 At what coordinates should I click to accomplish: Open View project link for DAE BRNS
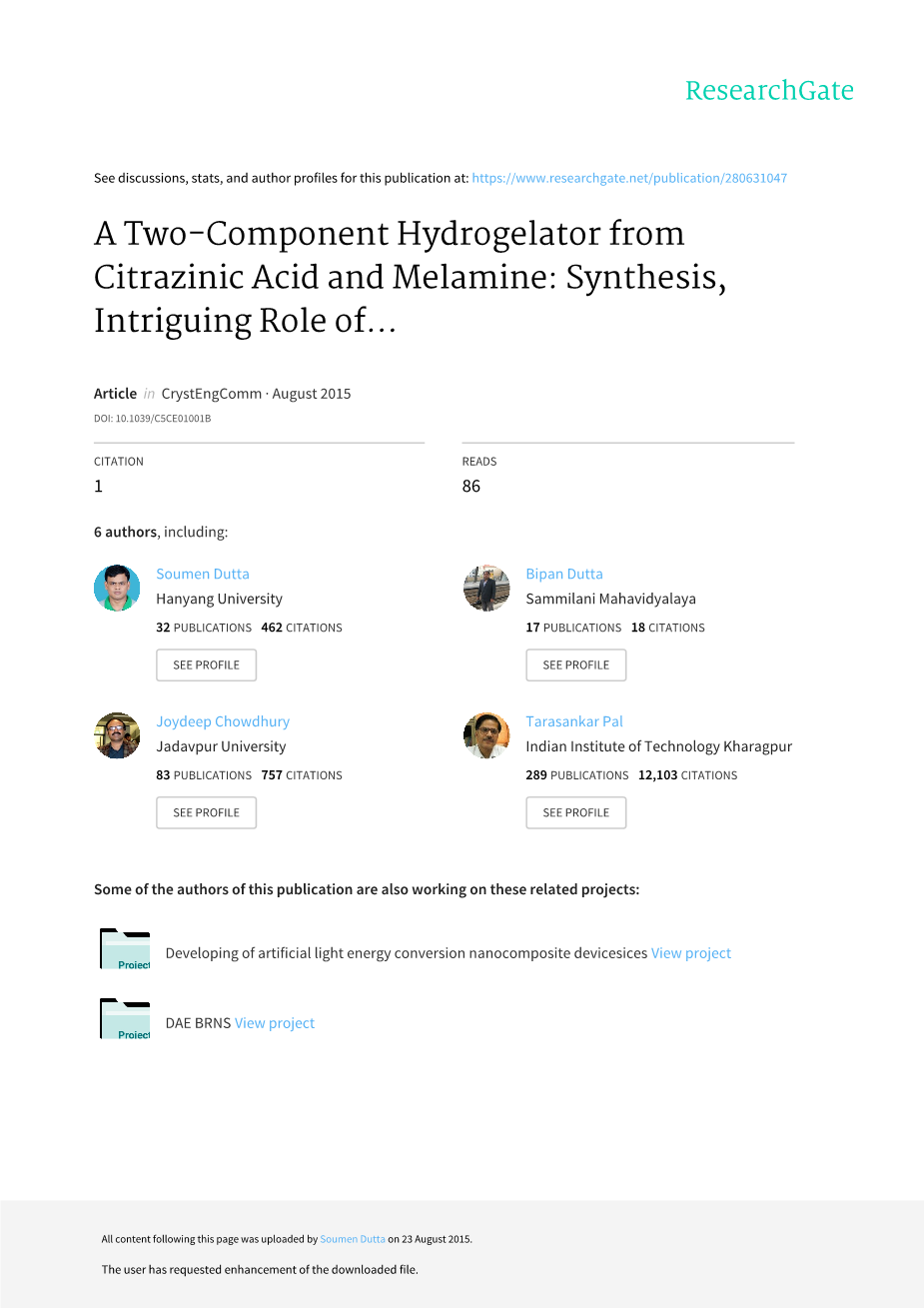click(x=275, y=1023)
